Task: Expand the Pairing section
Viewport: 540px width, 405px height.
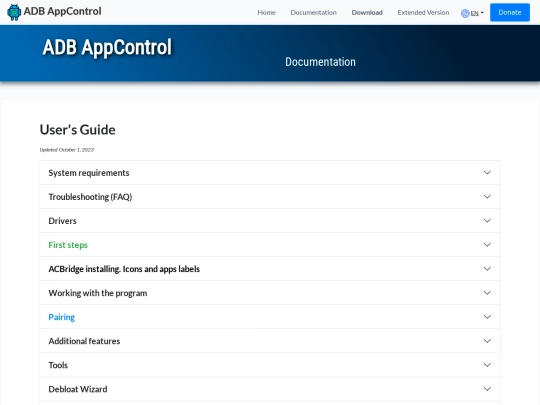Action: (270, 317)
